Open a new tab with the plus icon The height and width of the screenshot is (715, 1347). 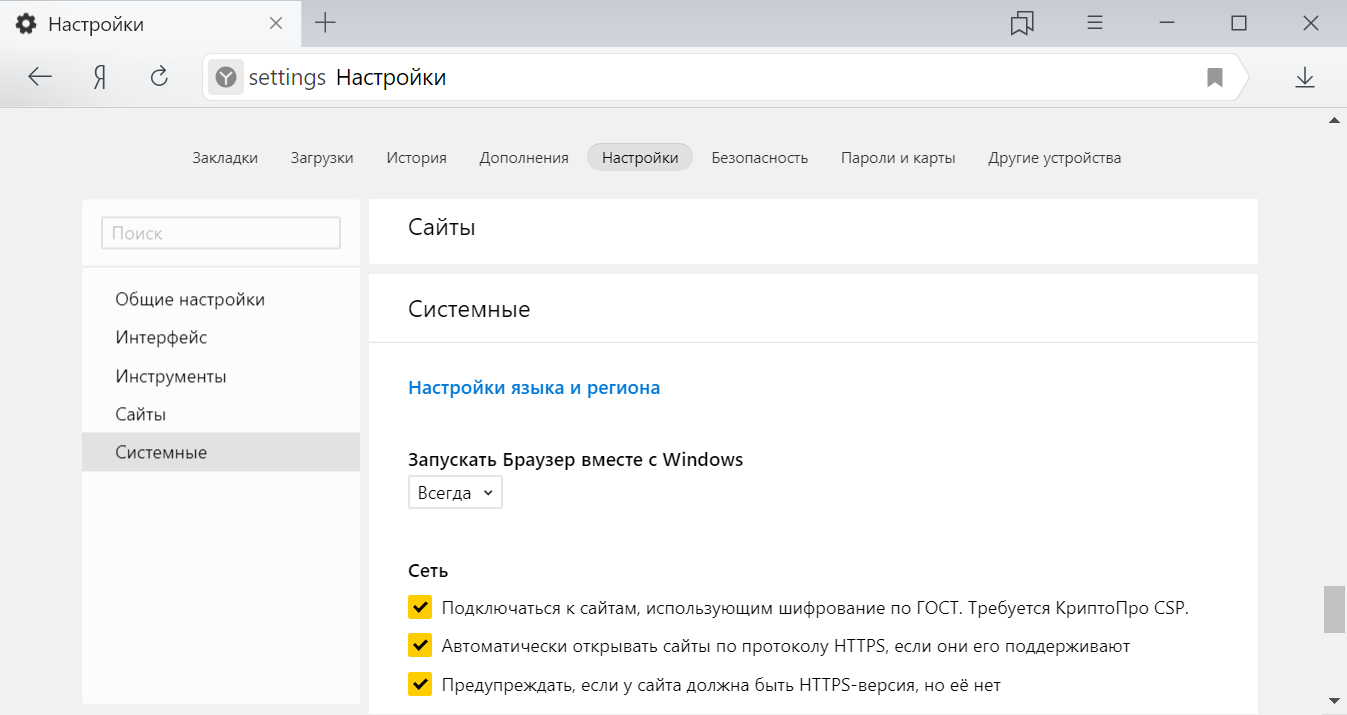pyautogui.click(x=325, y=23)
